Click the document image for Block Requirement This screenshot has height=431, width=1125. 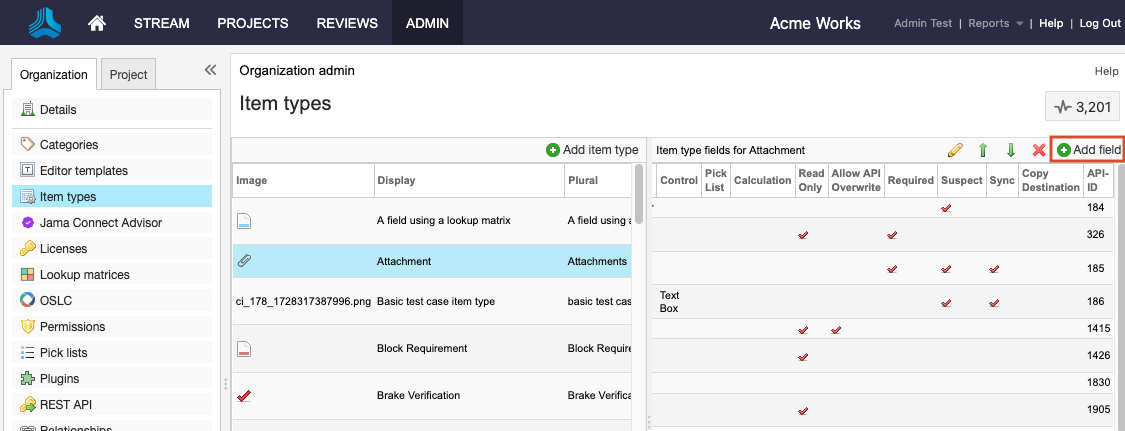click(243, 349)
